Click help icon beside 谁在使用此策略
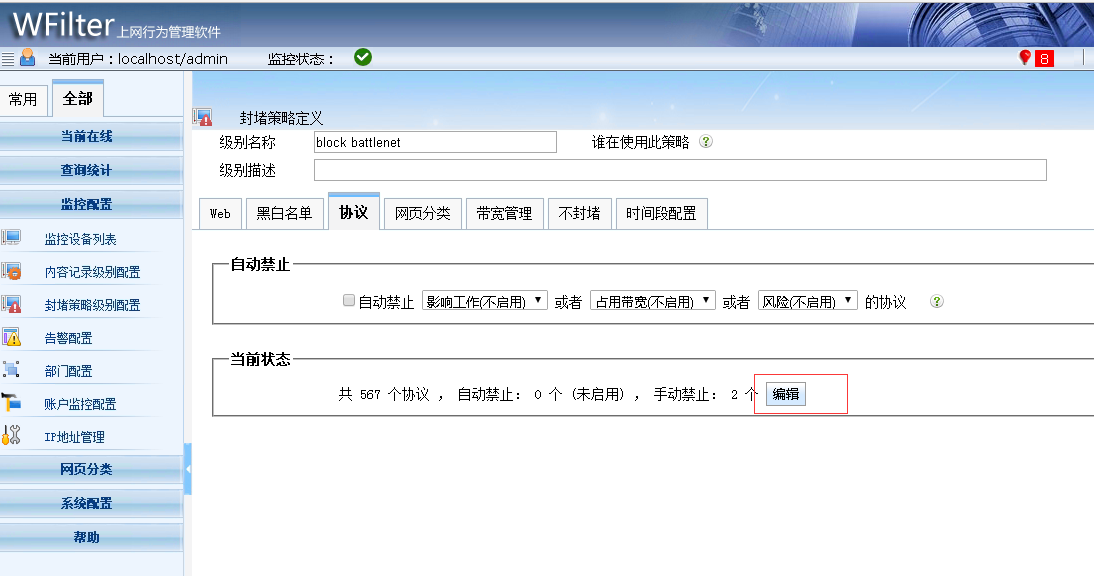The width and height of the screenshot is (1094, 576). 706,142
